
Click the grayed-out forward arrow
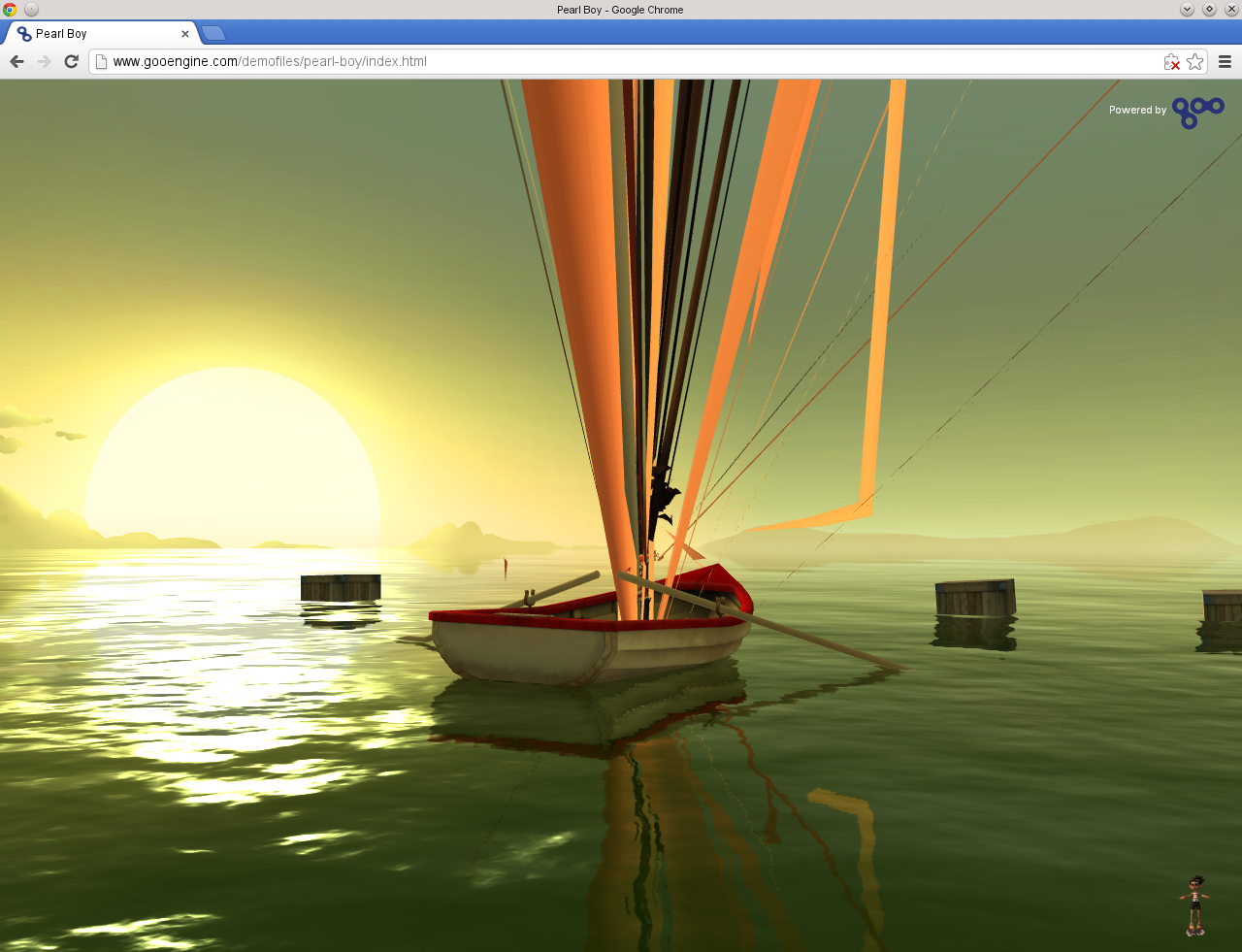(44, 61)
